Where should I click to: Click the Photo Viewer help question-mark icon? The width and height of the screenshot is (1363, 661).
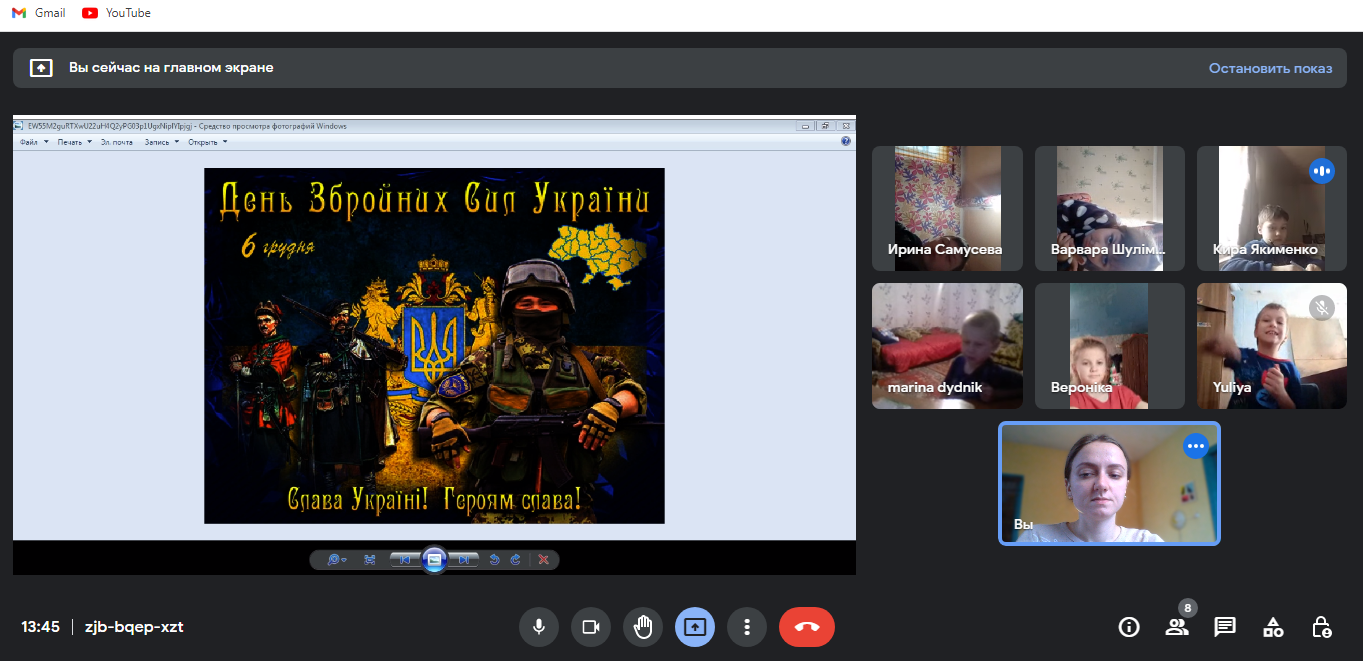[x=846, y=142]
